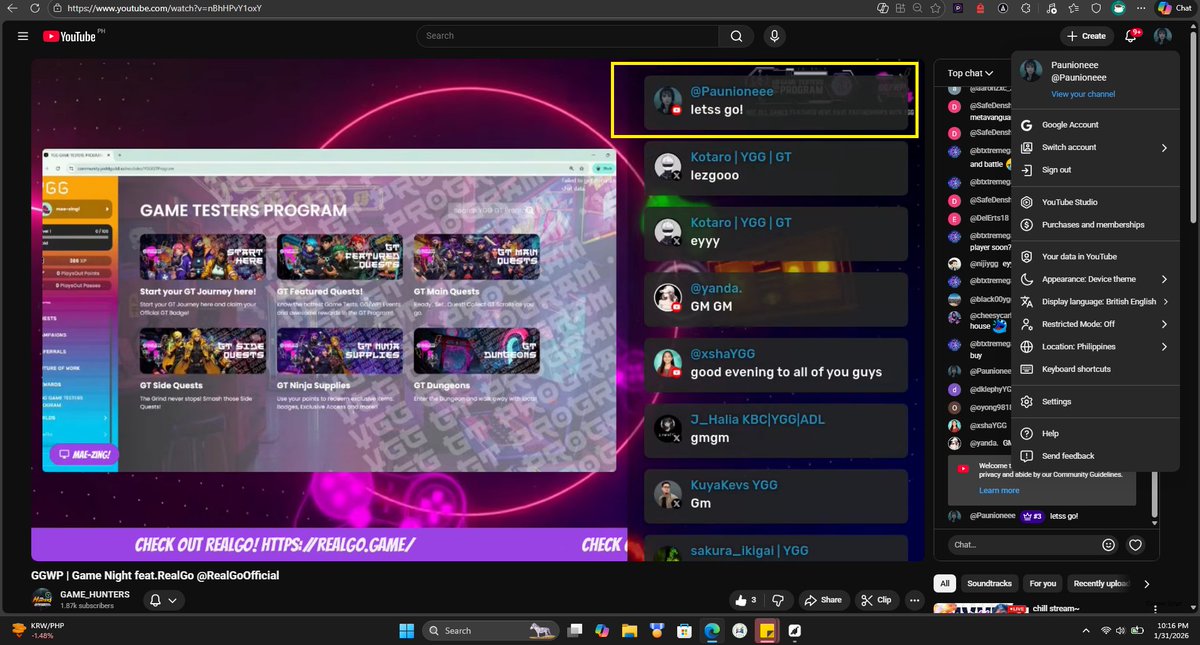Select the For you filter chip
This screenshot has height=645, width=1200.
point(1043,583)
